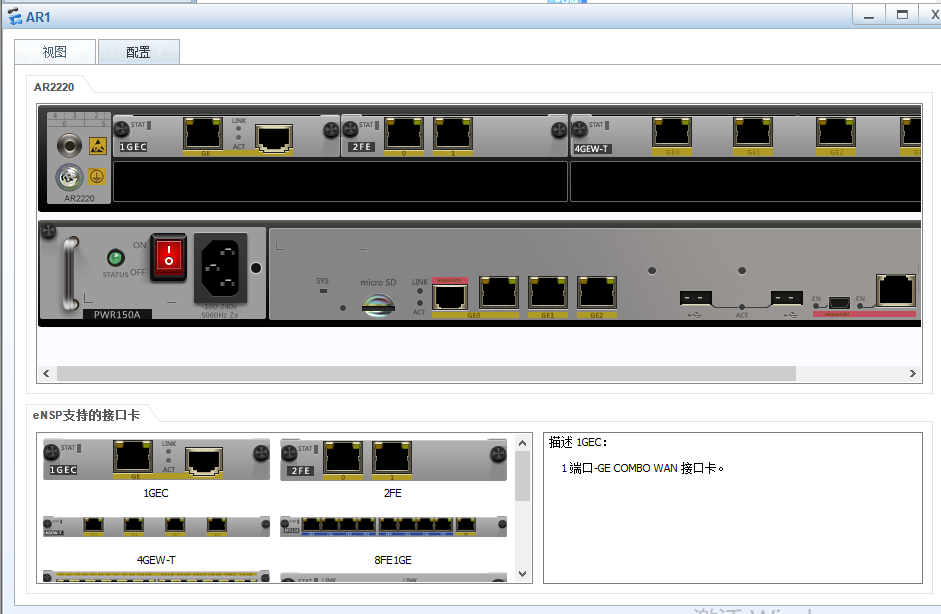Click the 8FE1GE label in card list
Viewport: 941px width, 614px height.
pyautogui.click(x=393, y=560)
